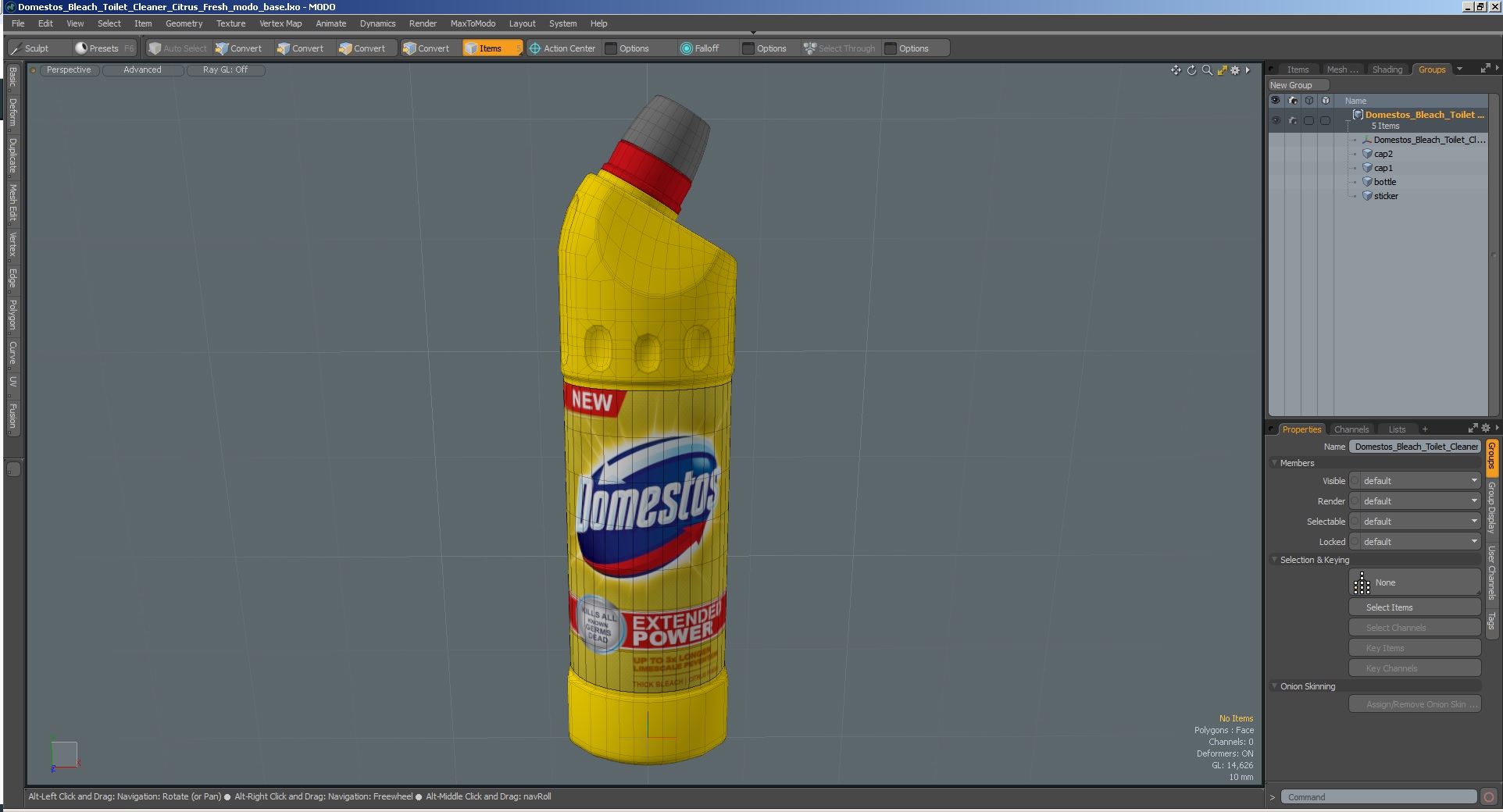The height and width of the screenshot is (812, 1503).
Task: Collapse the Members section
Action: click(x=1275, y=463)
